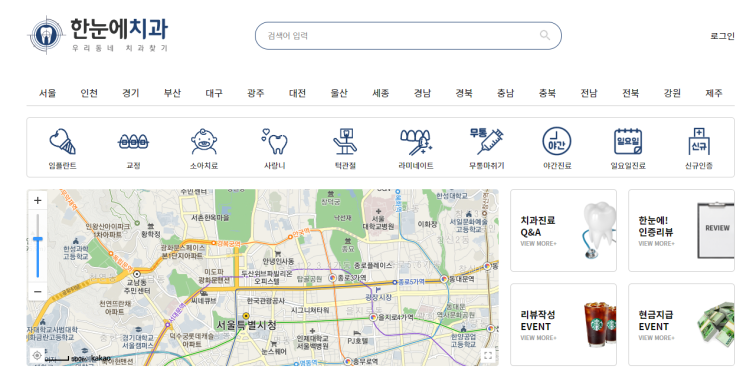Select the 강원 region tab
Screen dimensions: 743x379
point(672,93)
